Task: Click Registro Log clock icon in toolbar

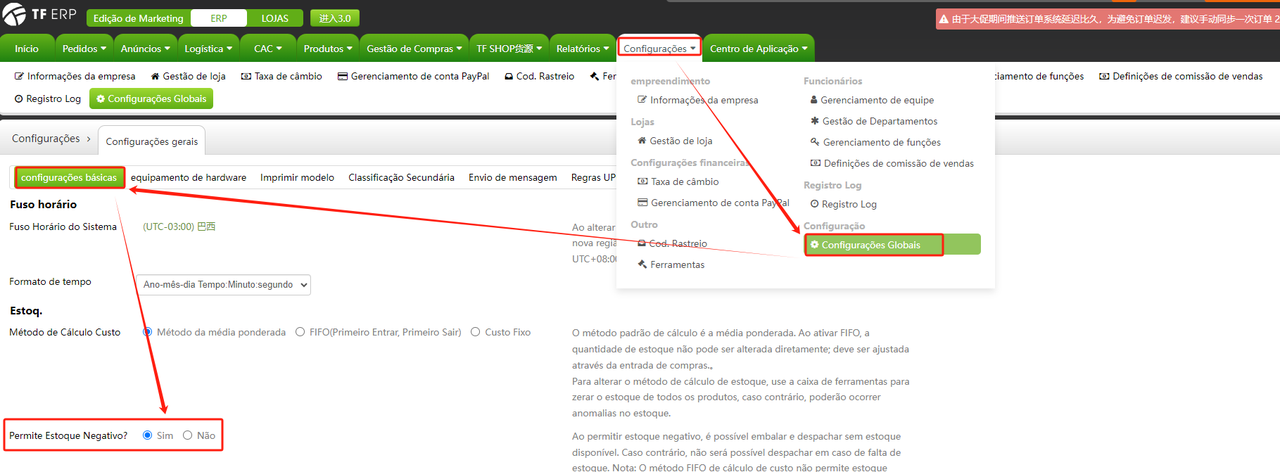Action: tap(19, 99)
